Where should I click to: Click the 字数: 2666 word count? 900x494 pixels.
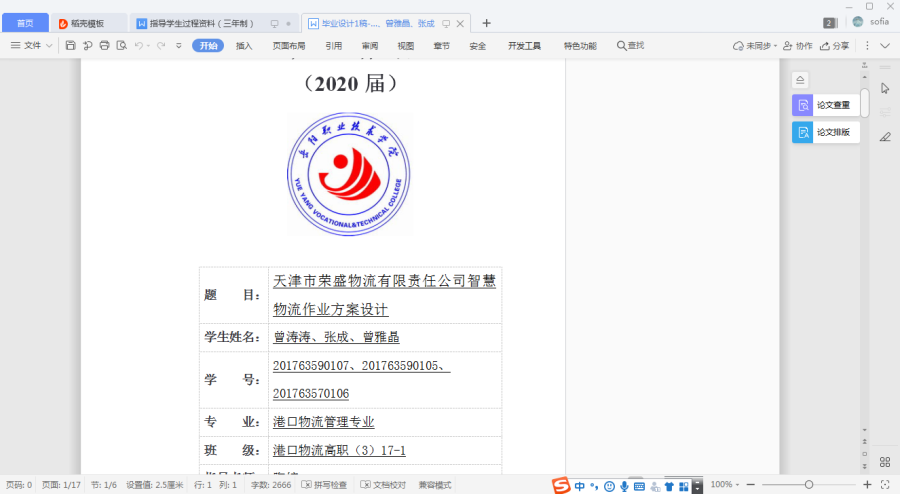click(271, 485)
